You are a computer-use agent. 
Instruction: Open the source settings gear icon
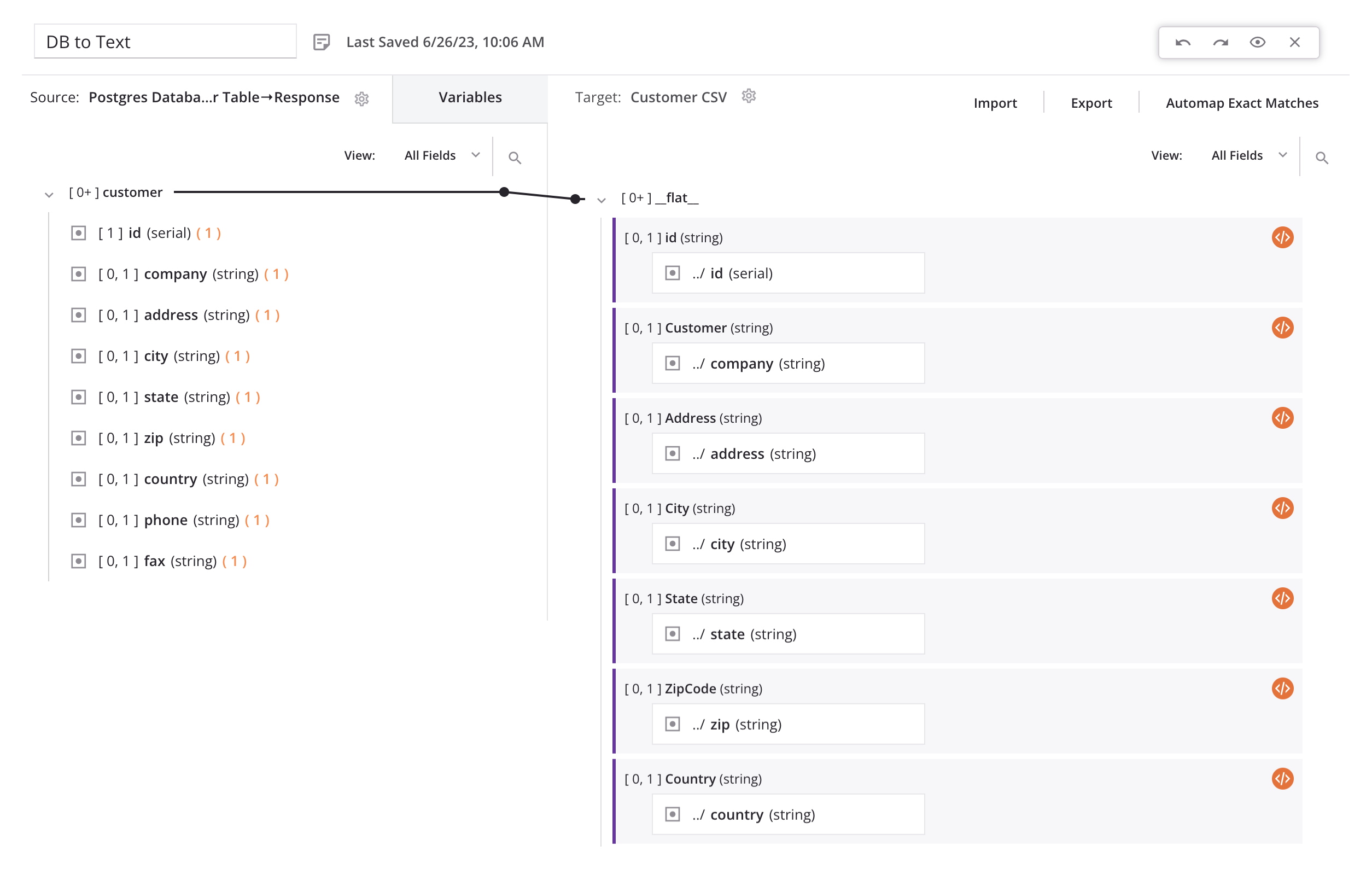click(x=362, y=98)
